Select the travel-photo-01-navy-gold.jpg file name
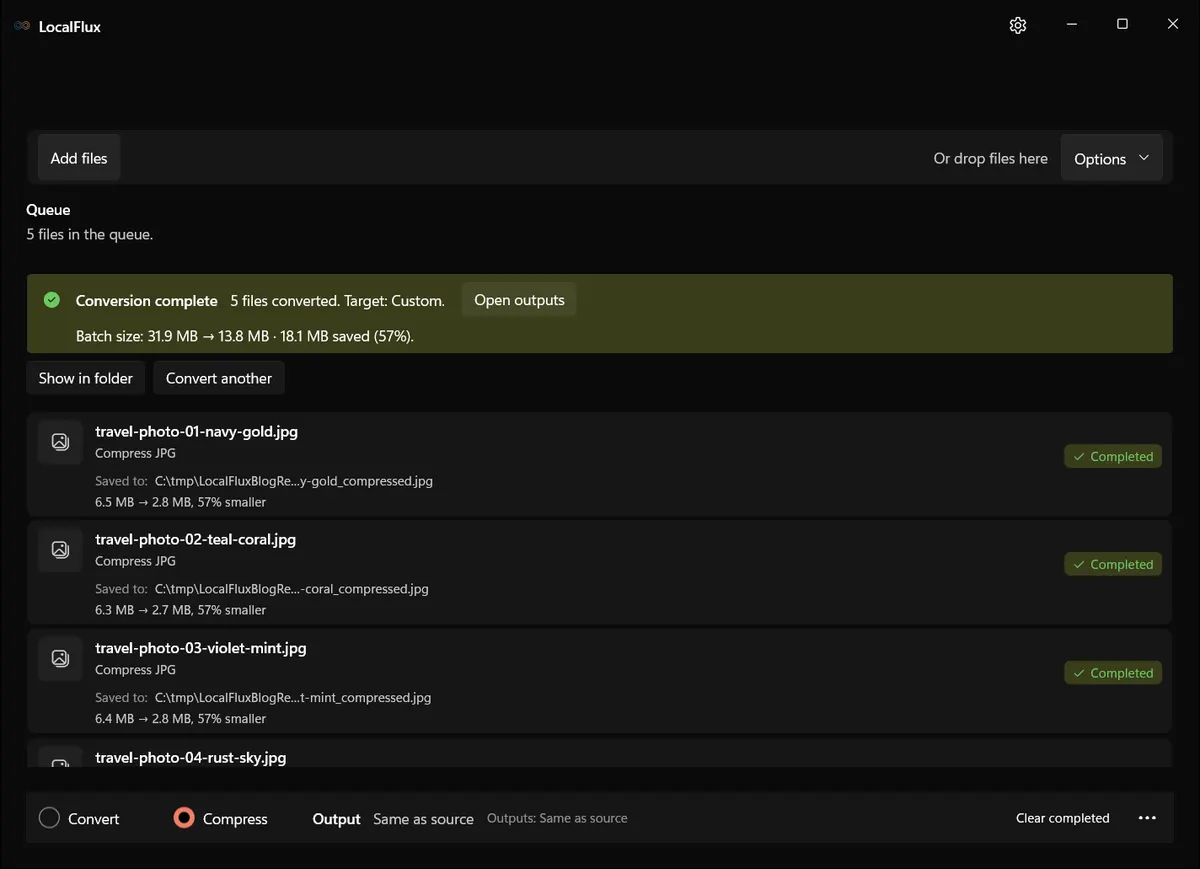Viewport: 1200px width, 869px height. coord(196,432)
